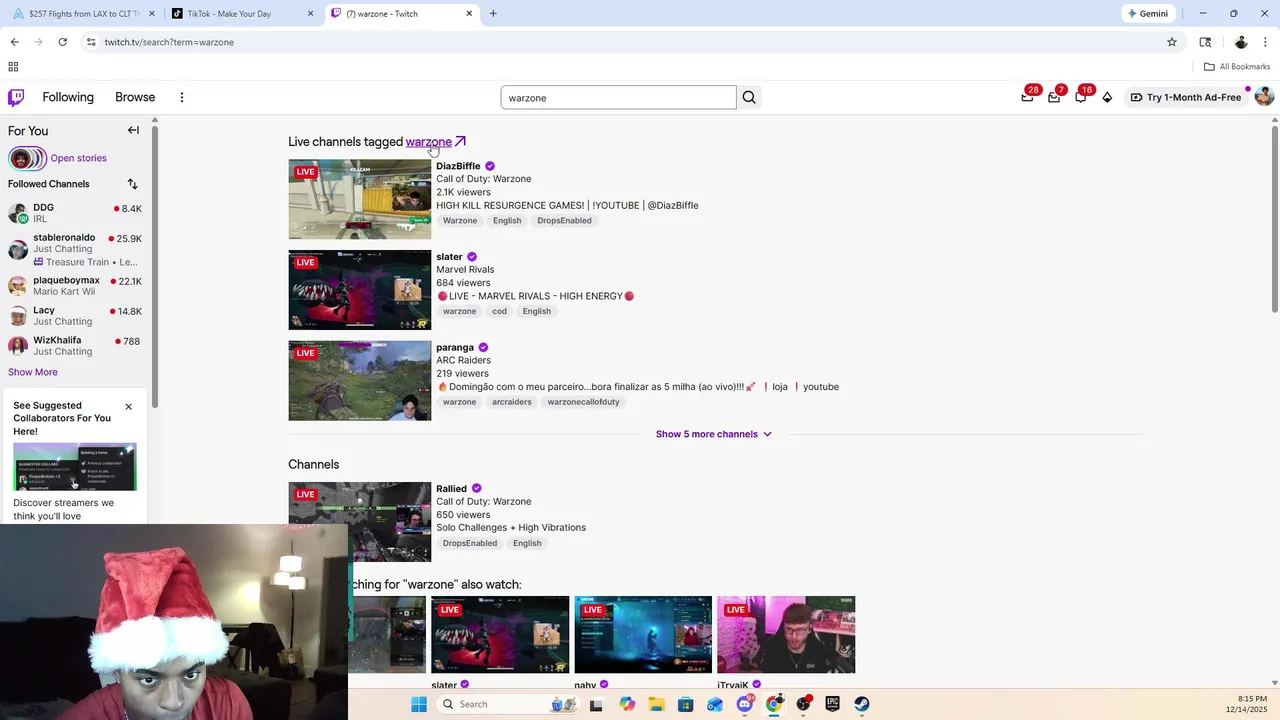Click Open stories link
Image resolution: width=1280 pixels, height=720 pixels.
pyautogui.click(x=79, y=158)
